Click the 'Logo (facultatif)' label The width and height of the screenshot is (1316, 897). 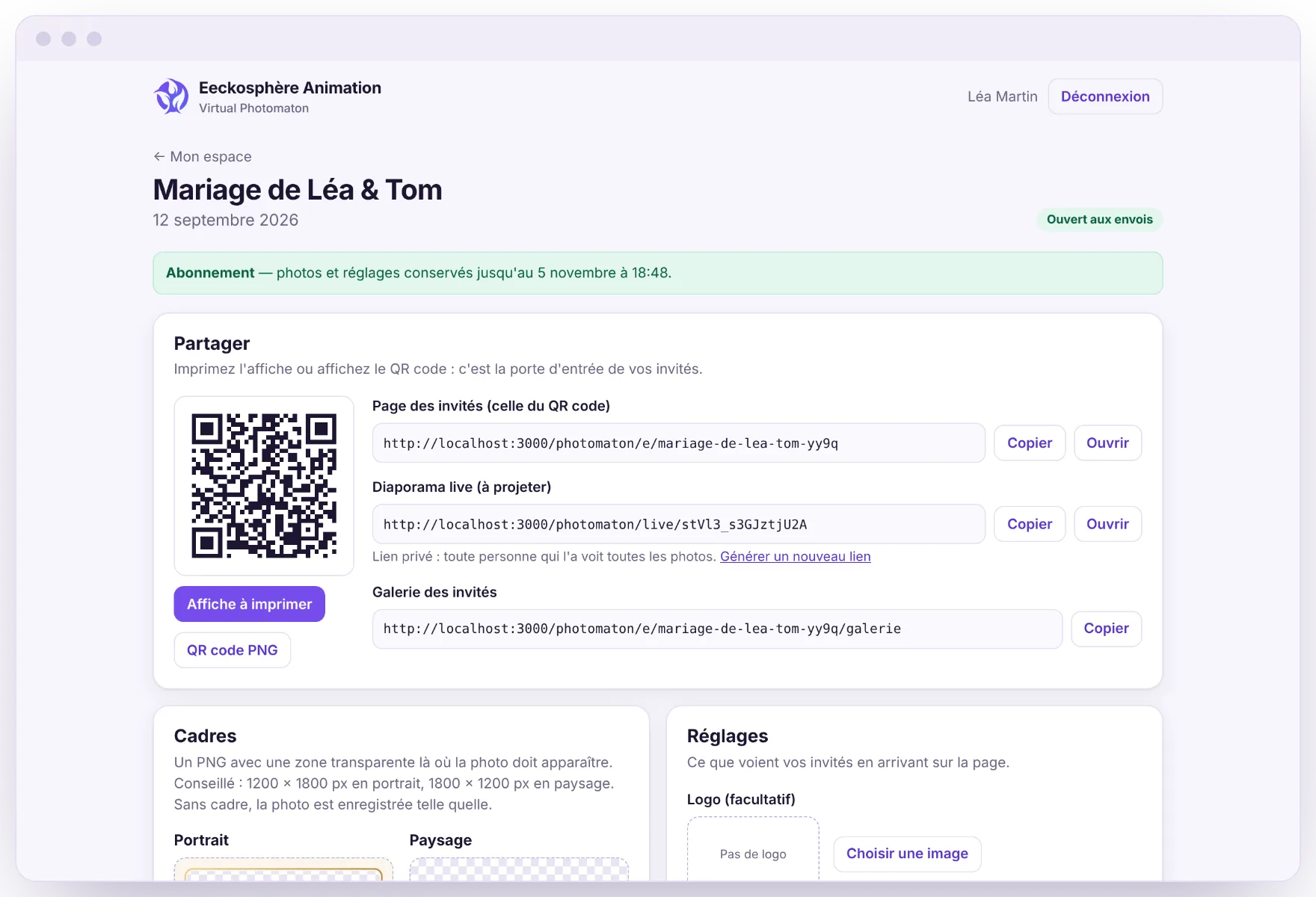tap(741, 799)
